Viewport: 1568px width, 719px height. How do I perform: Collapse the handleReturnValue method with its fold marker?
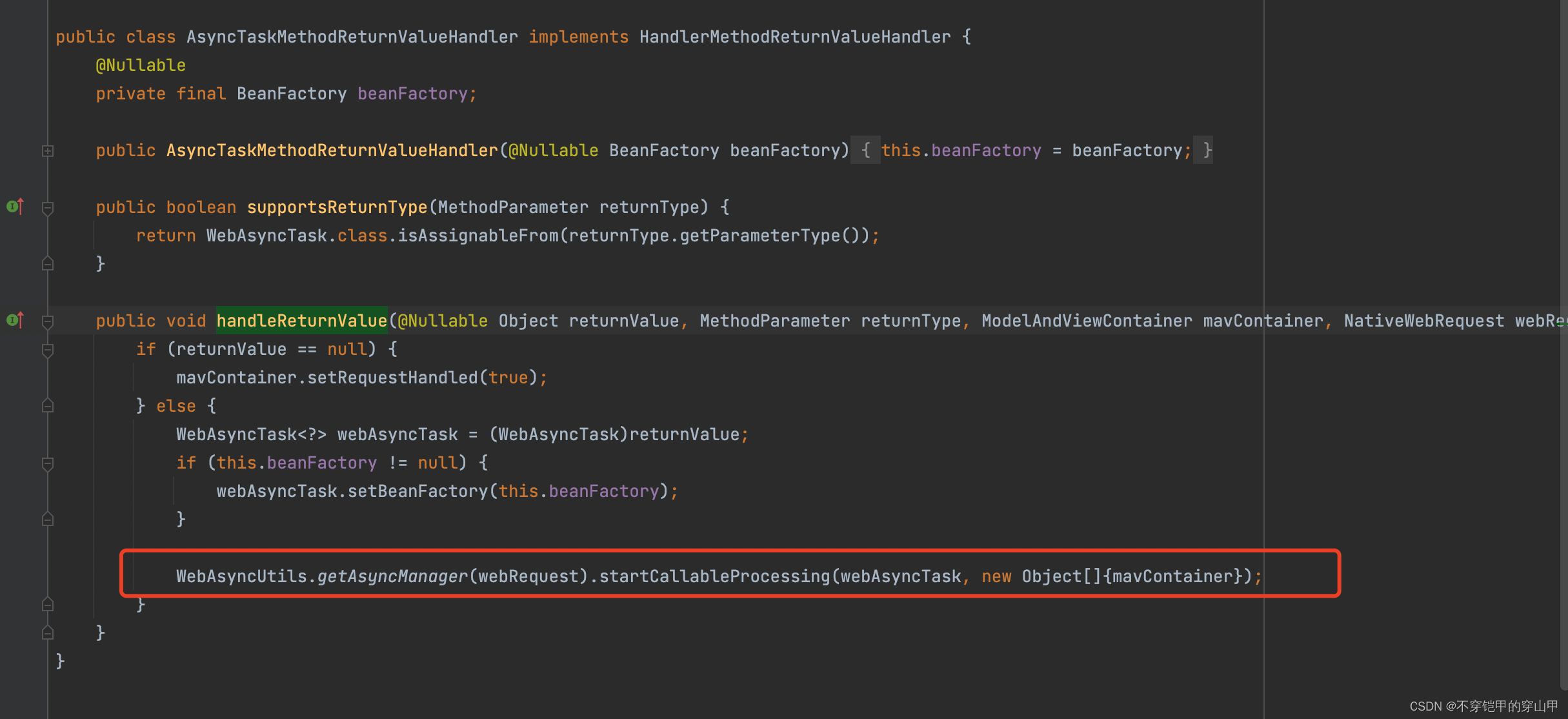click(48, 321)
